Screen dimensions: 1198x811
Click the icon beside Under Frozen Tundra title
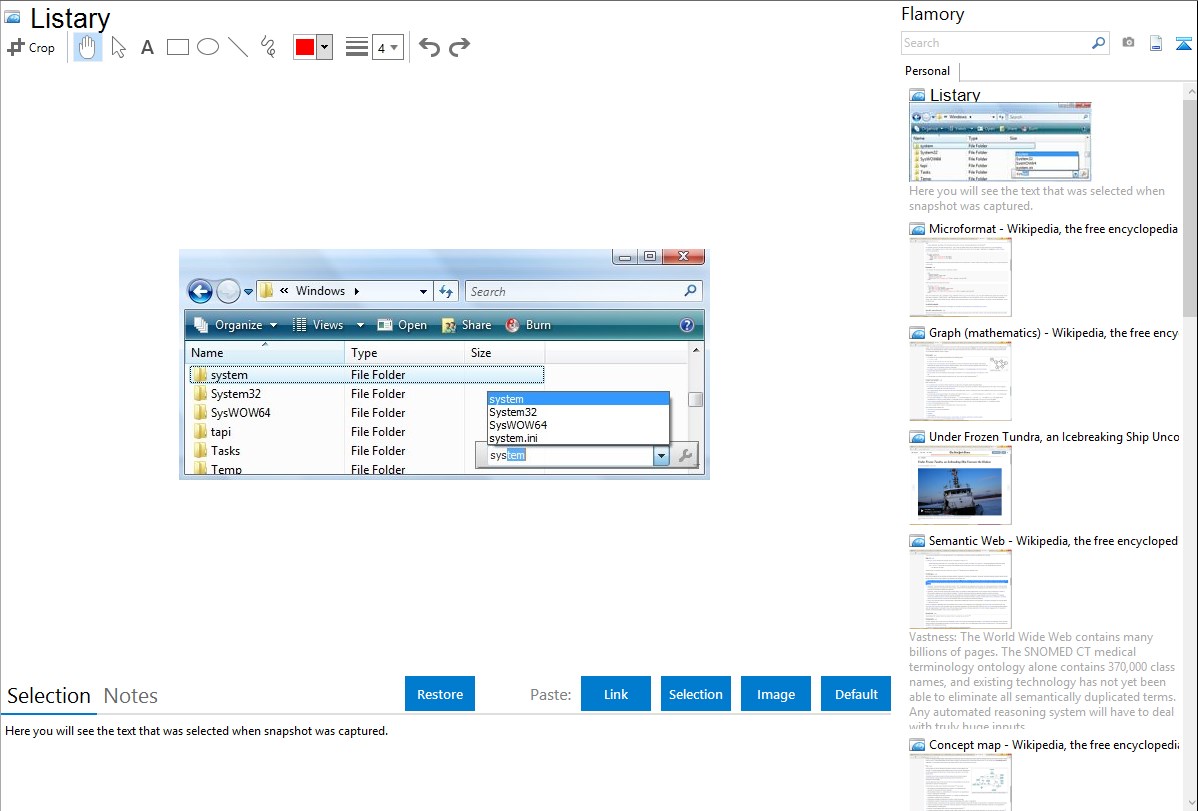click(x=917, y=437)
